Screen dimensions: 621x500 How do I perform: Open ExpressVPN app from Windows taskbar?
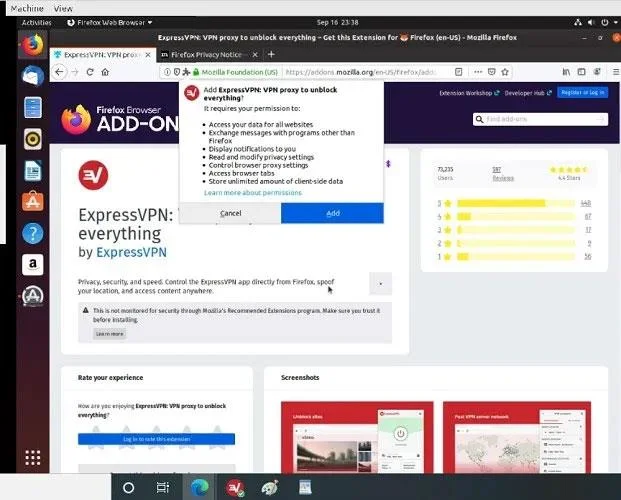(235, 488)
